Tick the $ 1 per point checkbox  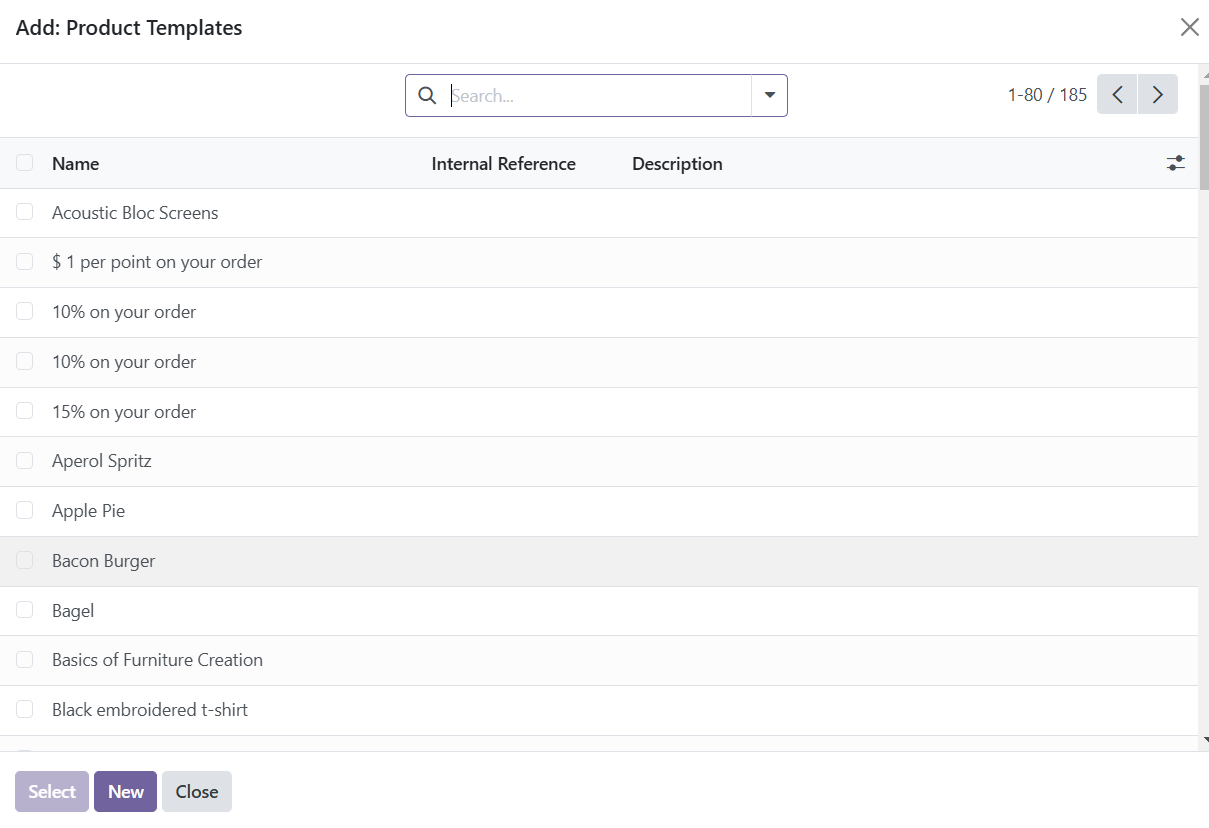[25, 262]
